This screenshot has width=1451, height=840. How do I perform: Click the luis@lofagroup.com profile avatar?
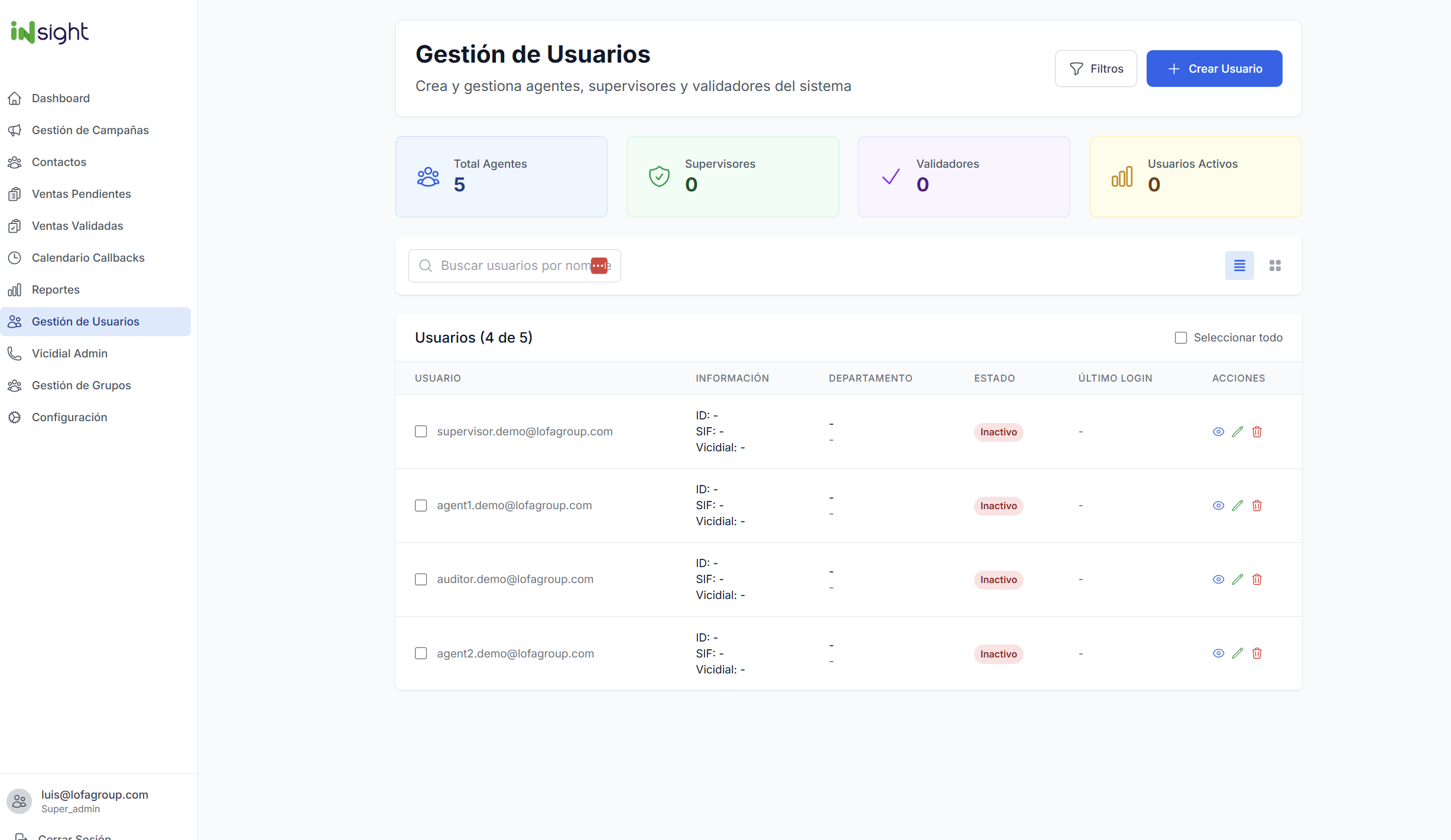tap(18, 801)
